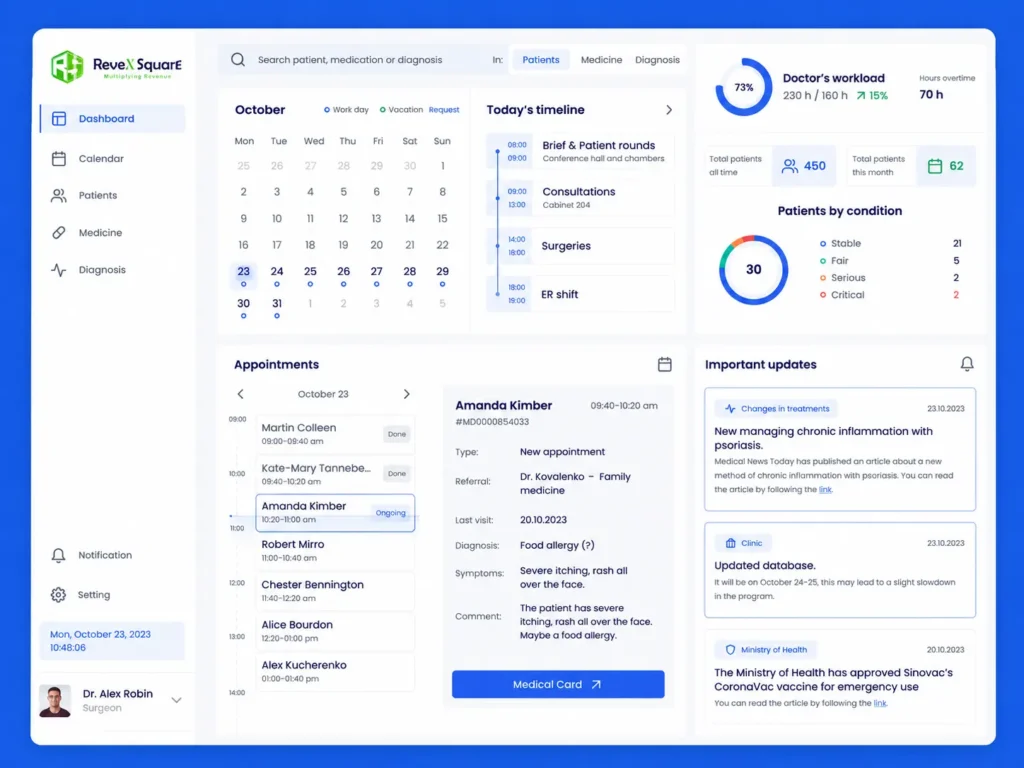Click Brief & Patient rounds timeline entry
This screenshot has height=768, width=1024.
(581, 151)
